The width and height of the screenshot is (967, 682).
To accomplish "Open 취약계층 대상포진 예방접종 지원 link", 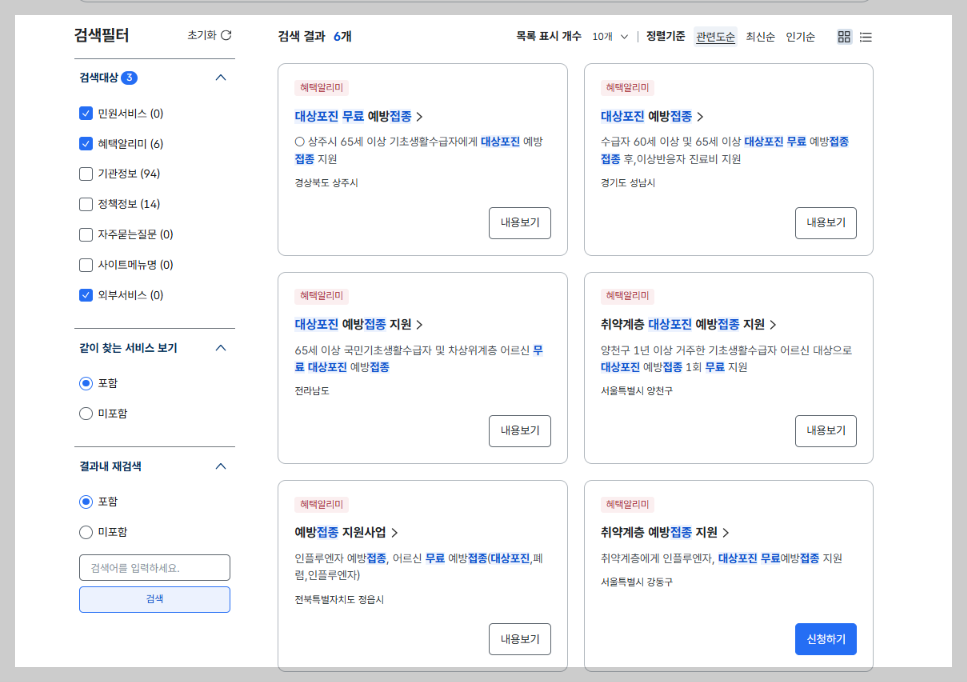I will click(x=688, y=324).
